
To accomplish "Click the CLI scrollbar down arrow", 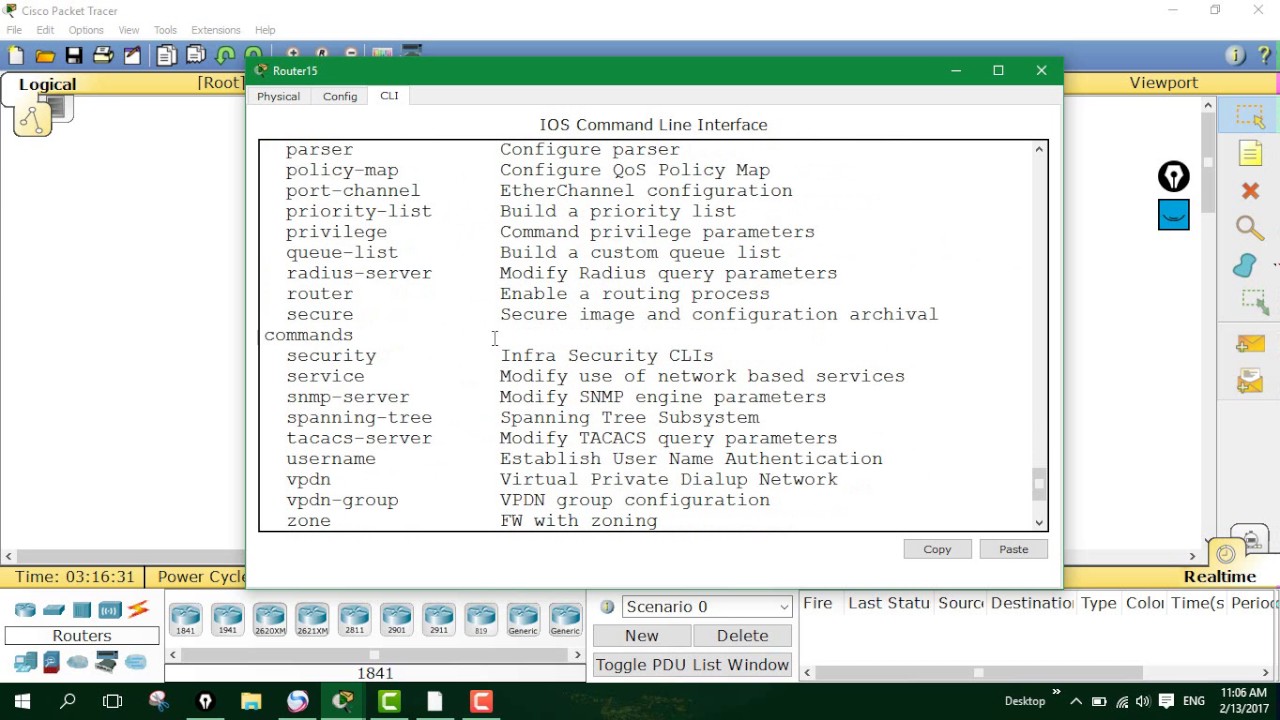I will tap(1039, 522).
